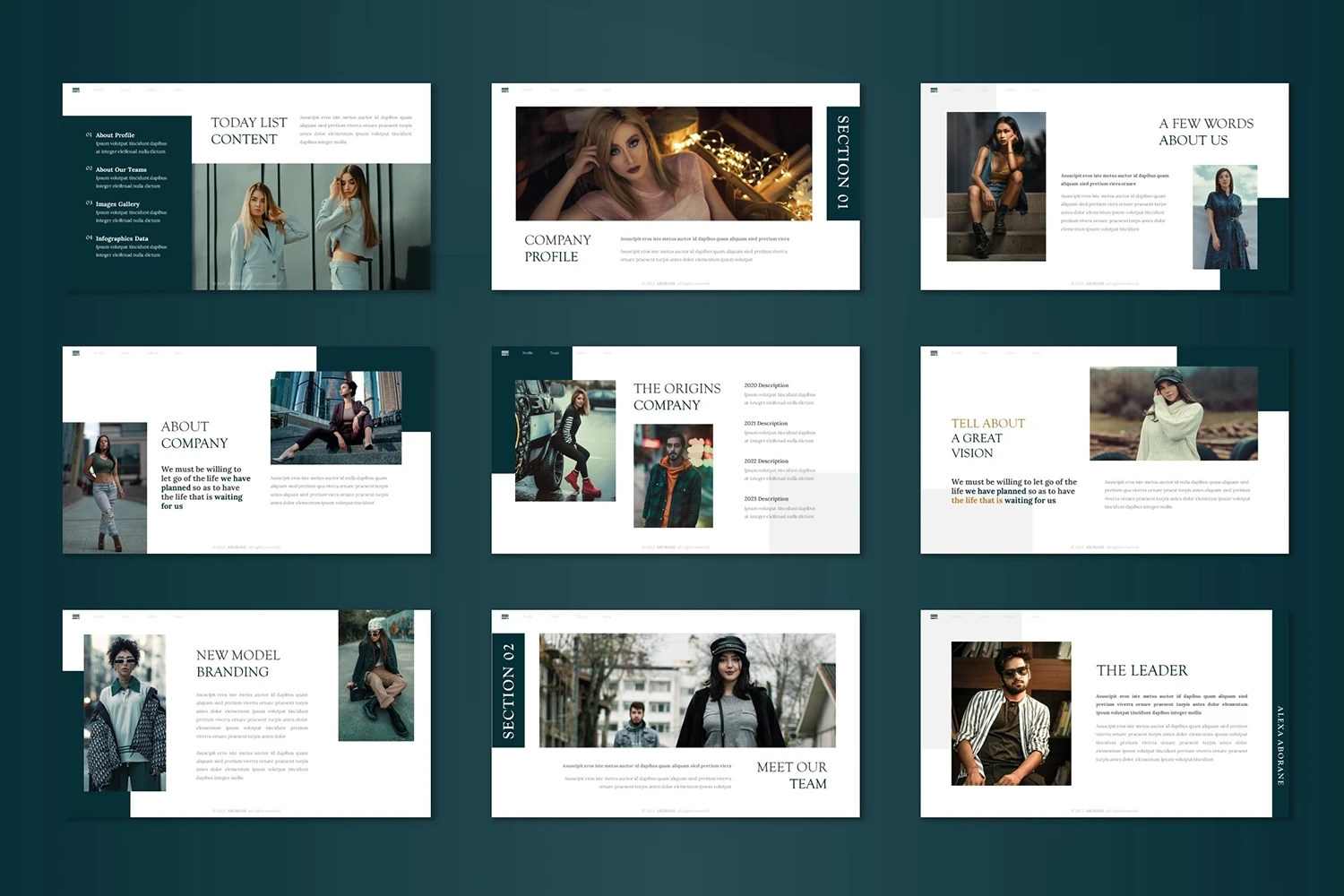1344x896 pixels.
Task: Click the man in sunglasses photo on Leader slide
Action: tap(1011, 713)
